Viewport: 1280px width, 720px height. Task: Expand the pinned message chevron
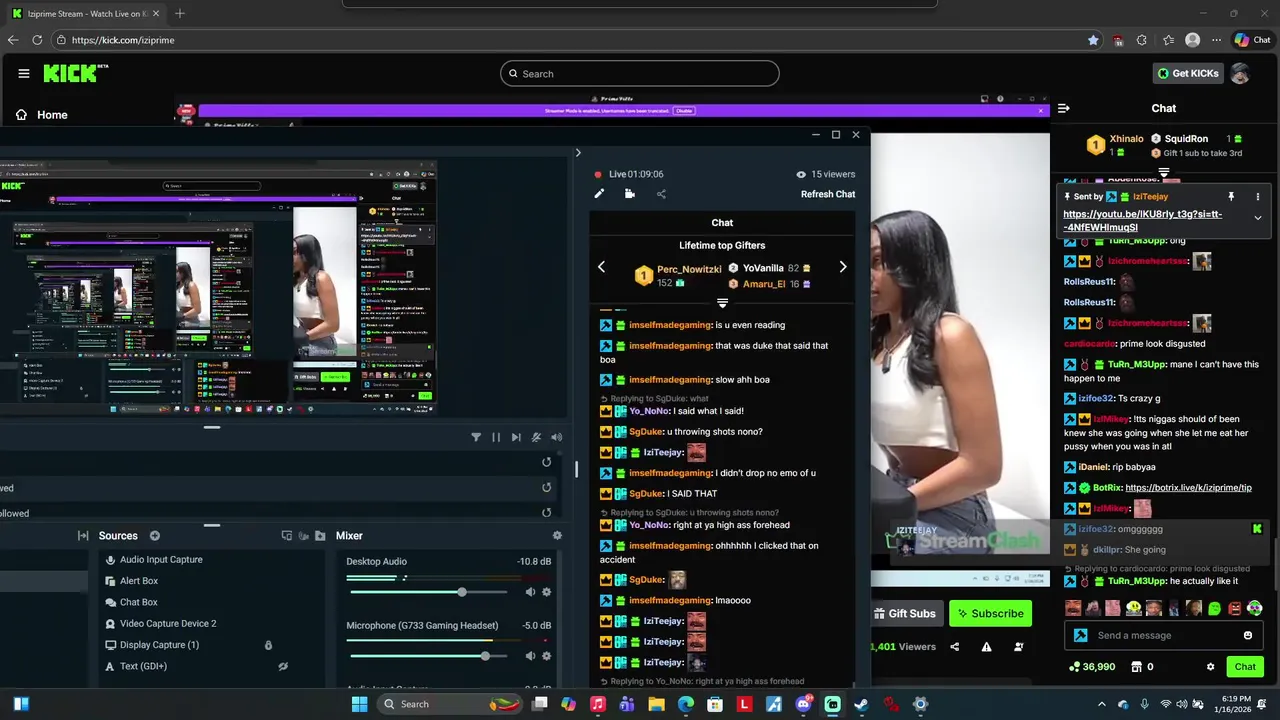coord(1258,218)
